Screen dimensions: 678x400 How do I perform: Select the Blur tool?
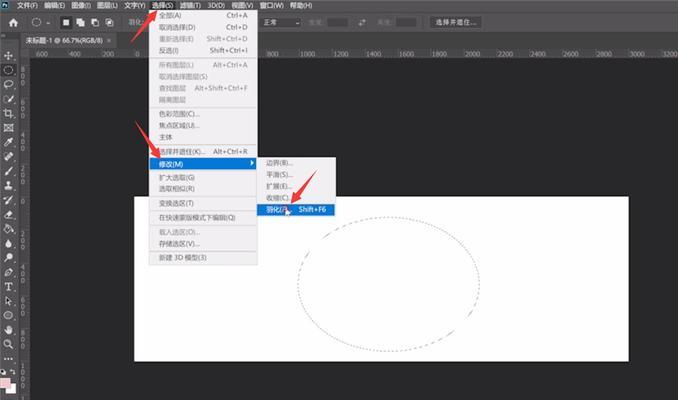point(8,243)
